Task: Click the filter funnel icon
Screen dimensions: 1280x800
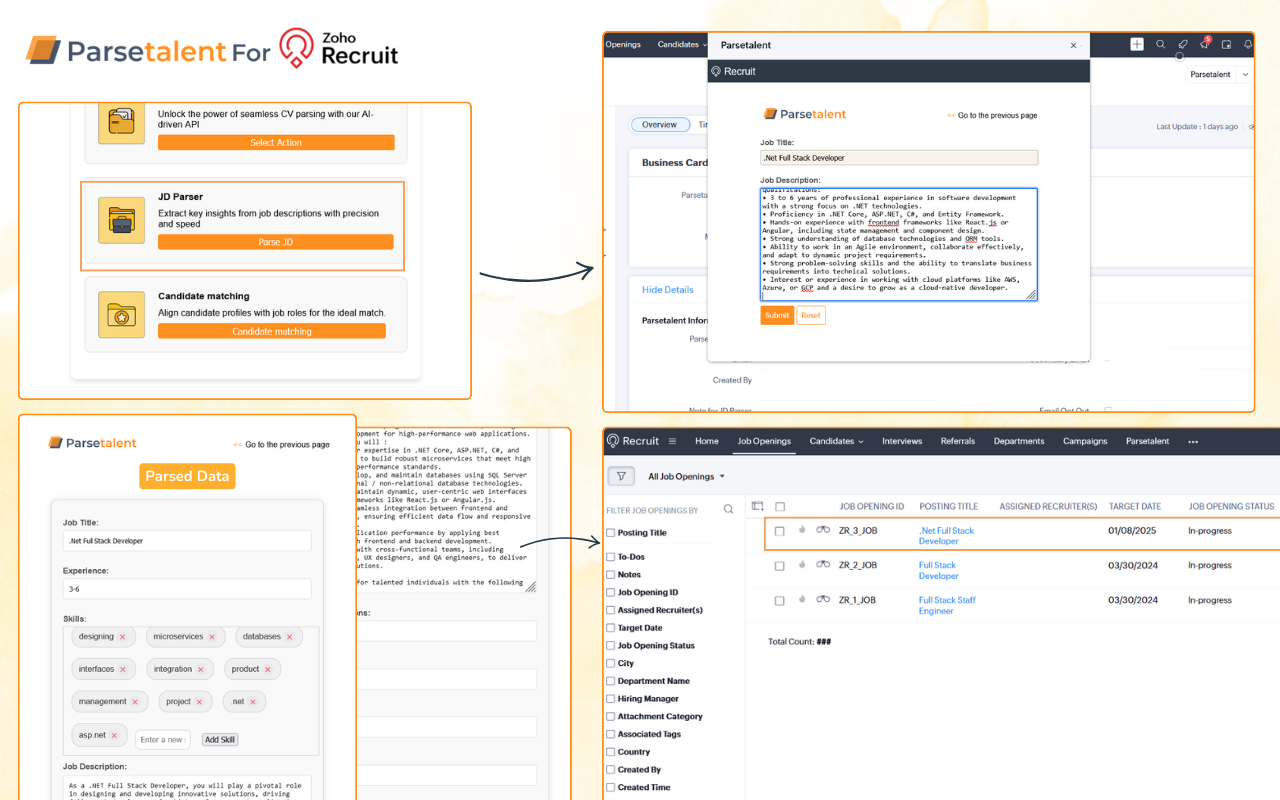Action: coord(620,476)
